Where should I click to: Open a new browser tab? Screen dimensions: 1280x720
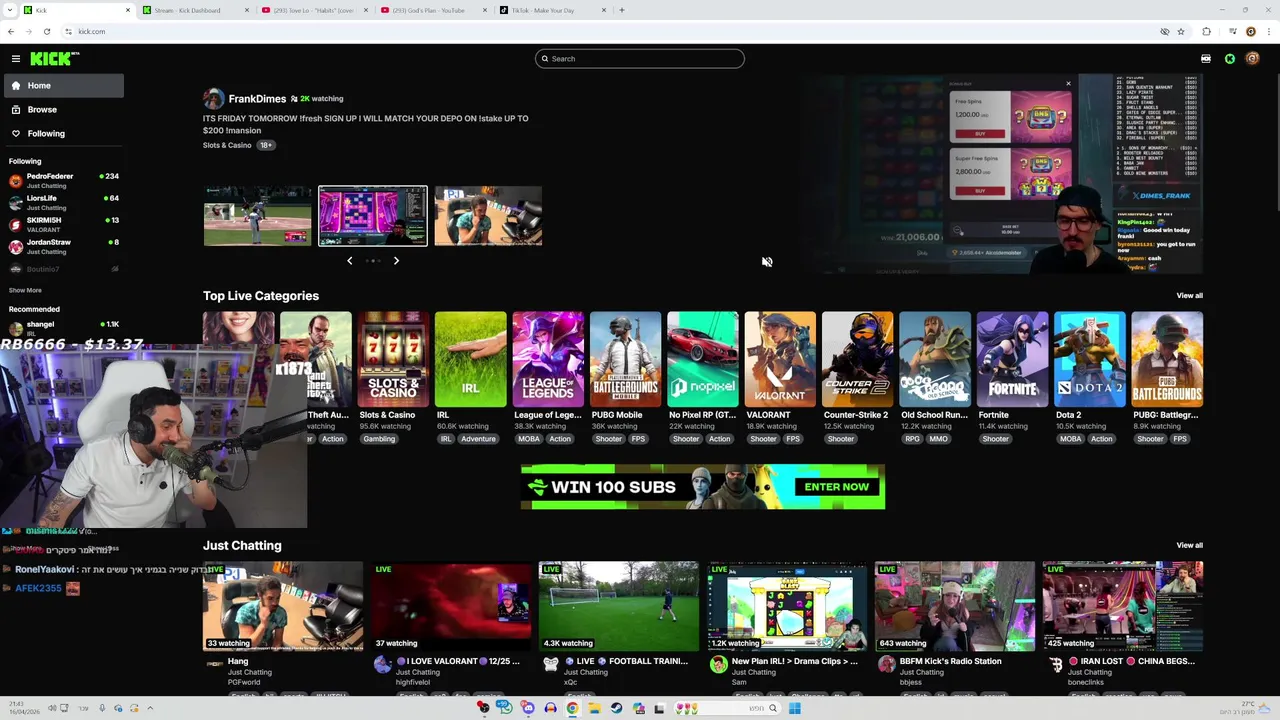pos(622,10)
